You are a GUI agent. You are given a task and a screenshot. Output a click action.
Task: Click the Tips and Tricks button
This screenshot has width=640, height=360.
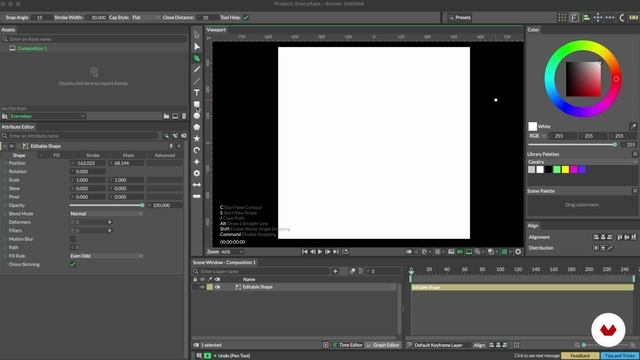tap(620, 356)
